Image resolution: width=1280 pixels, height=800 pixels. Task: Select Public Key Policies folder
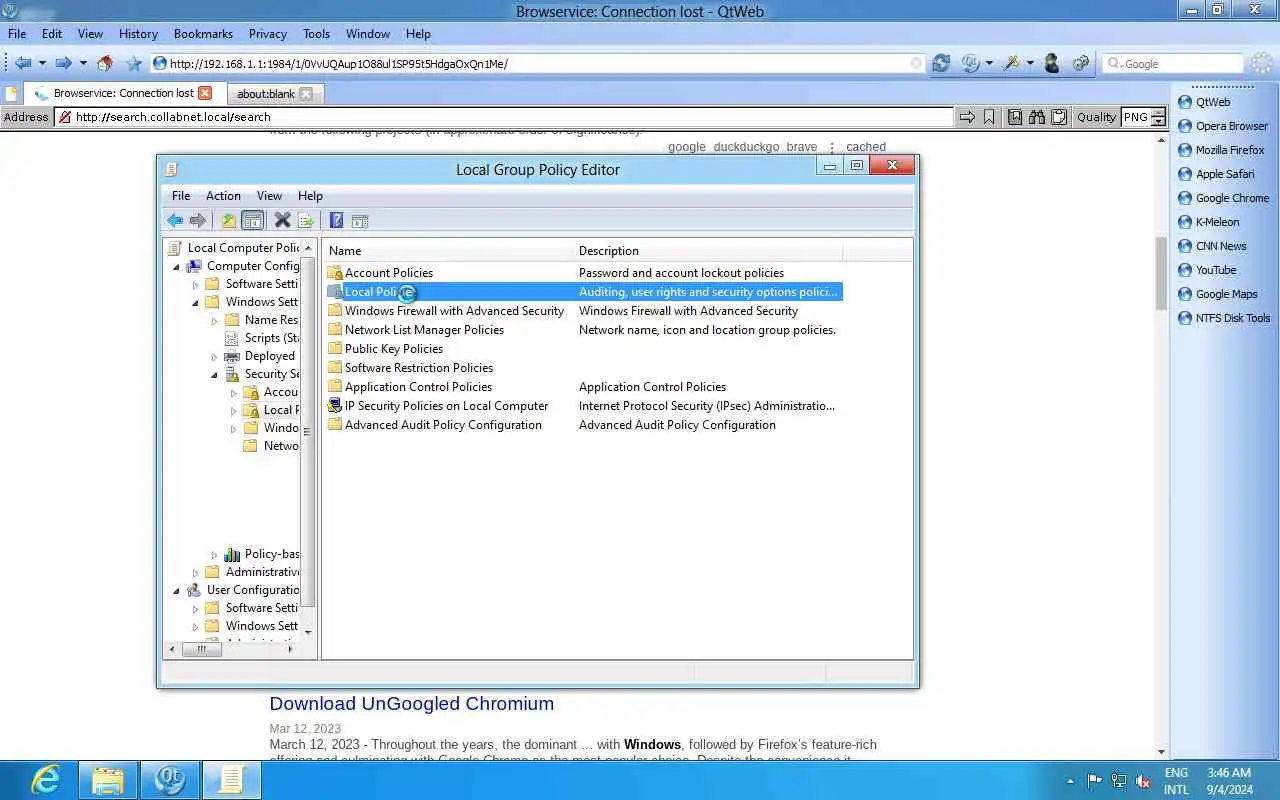393,349
